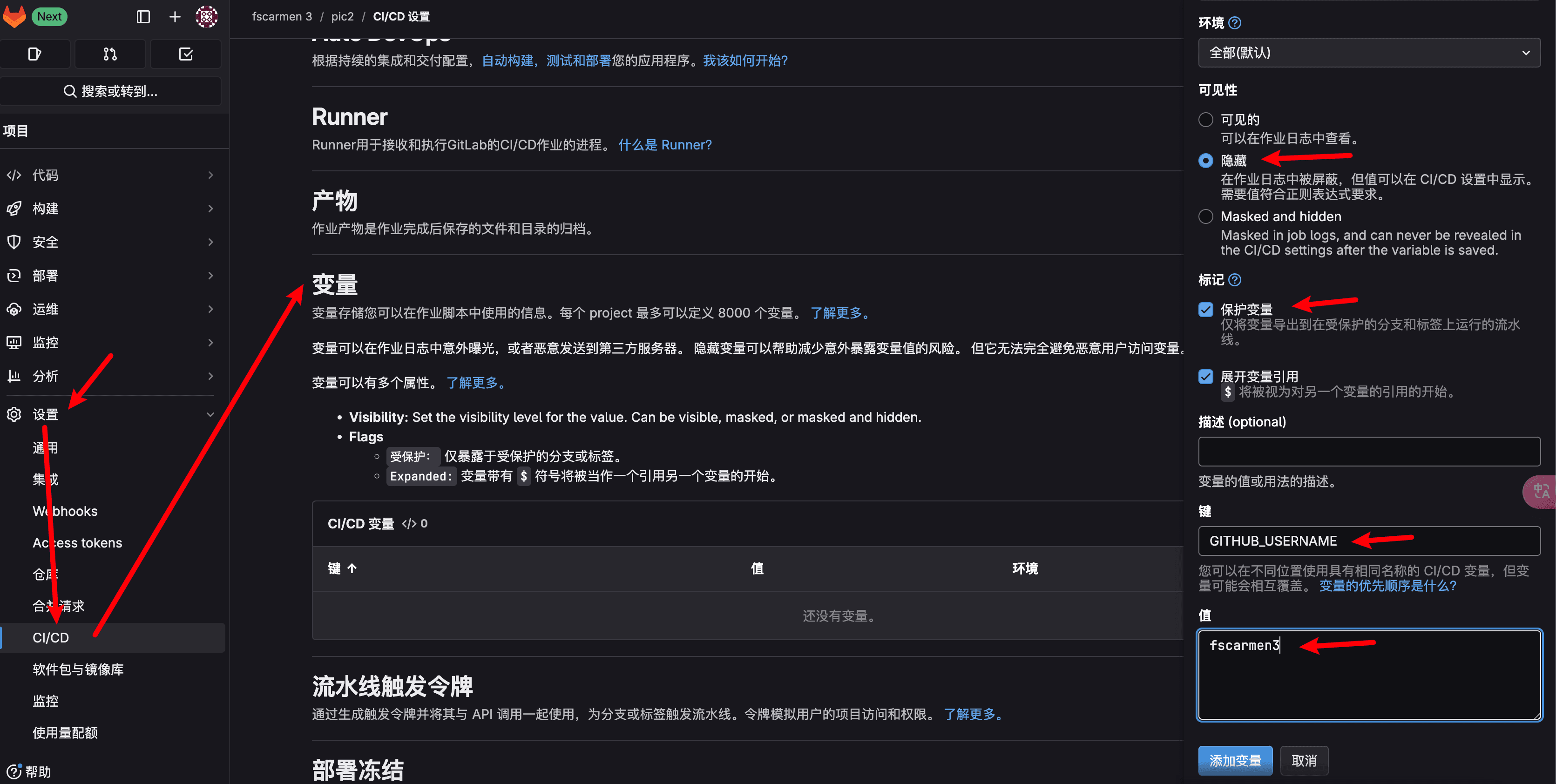Image resolution: width=1556 pixels, height=784 pixels.
Task: Open the Issues icon shortcut
Action: pos(35,54)
